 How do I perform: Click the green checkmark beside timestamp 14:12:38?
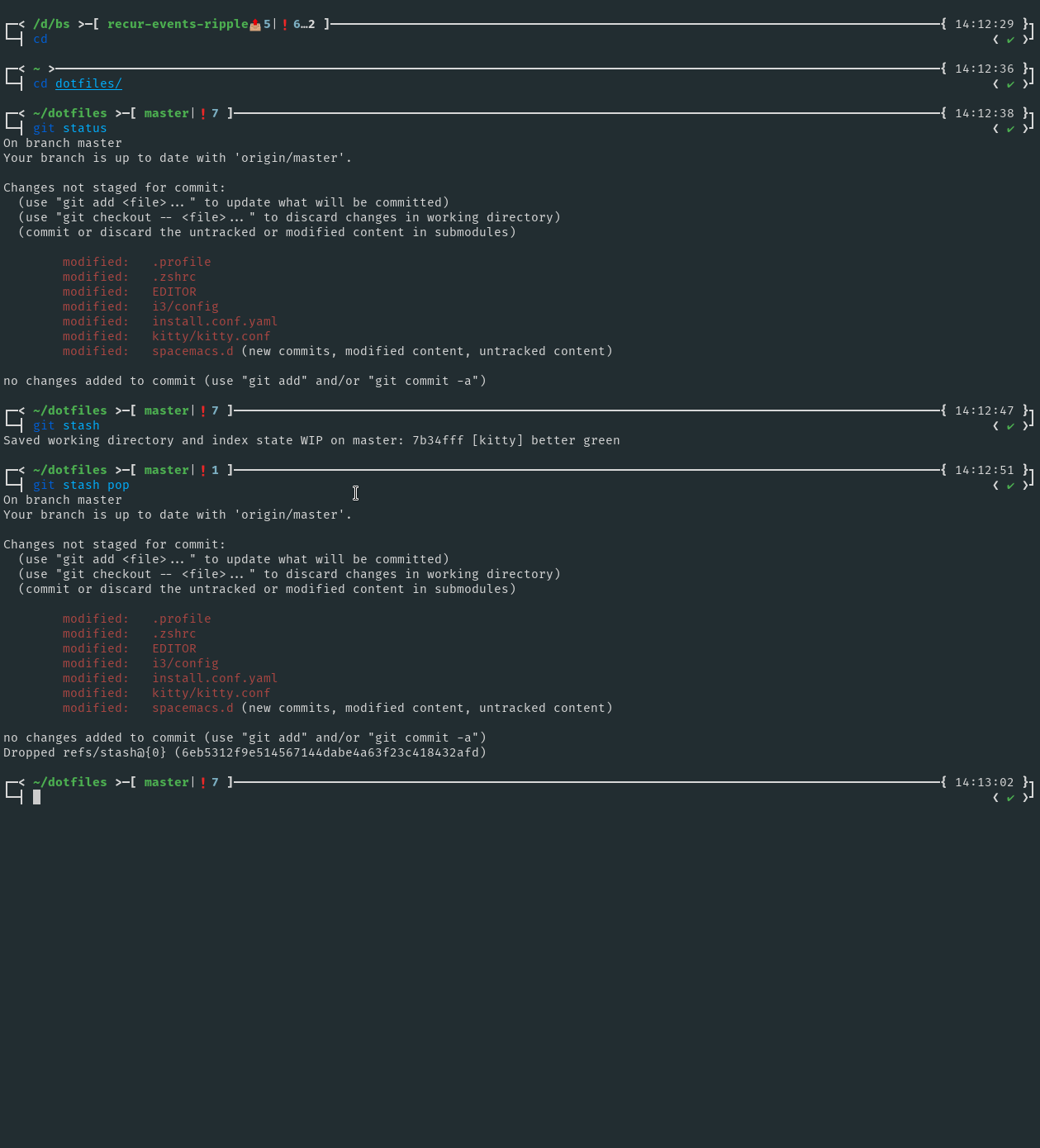1010,129
